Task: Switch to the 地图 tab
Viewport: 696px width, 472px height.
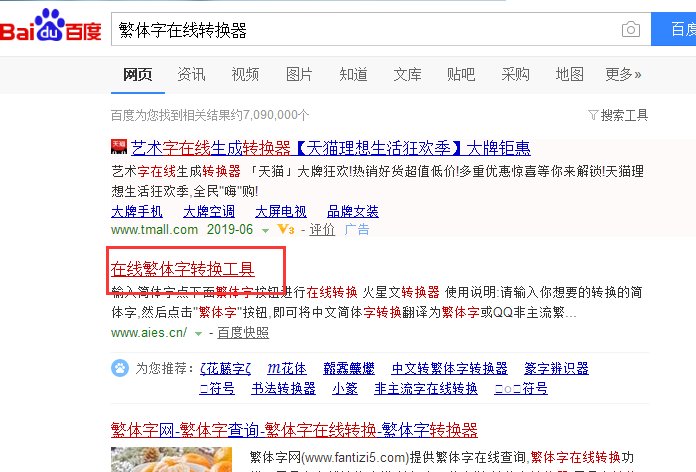Action: click(569, 74)
